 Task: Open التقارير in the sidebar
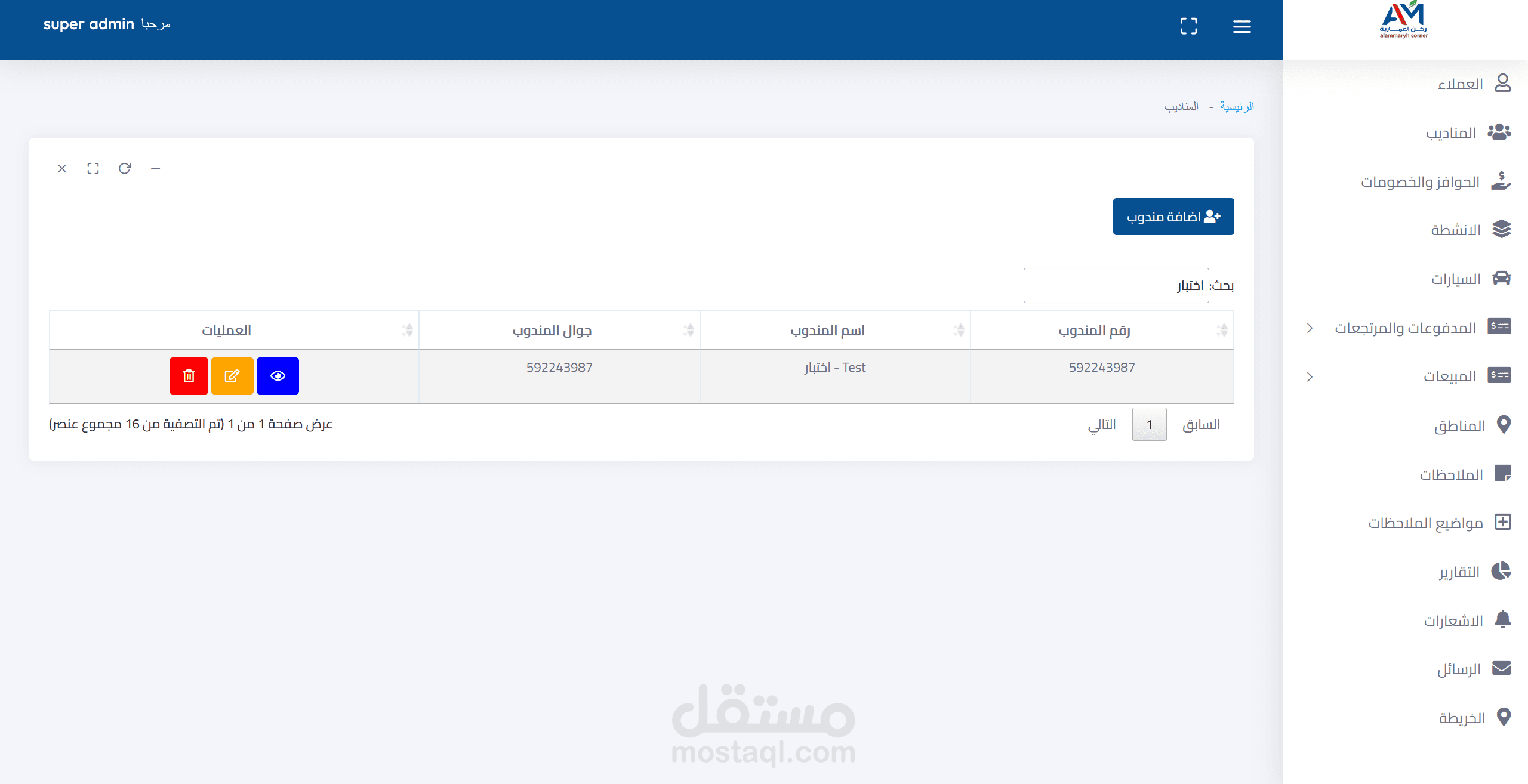click(x=1459, y=572)
